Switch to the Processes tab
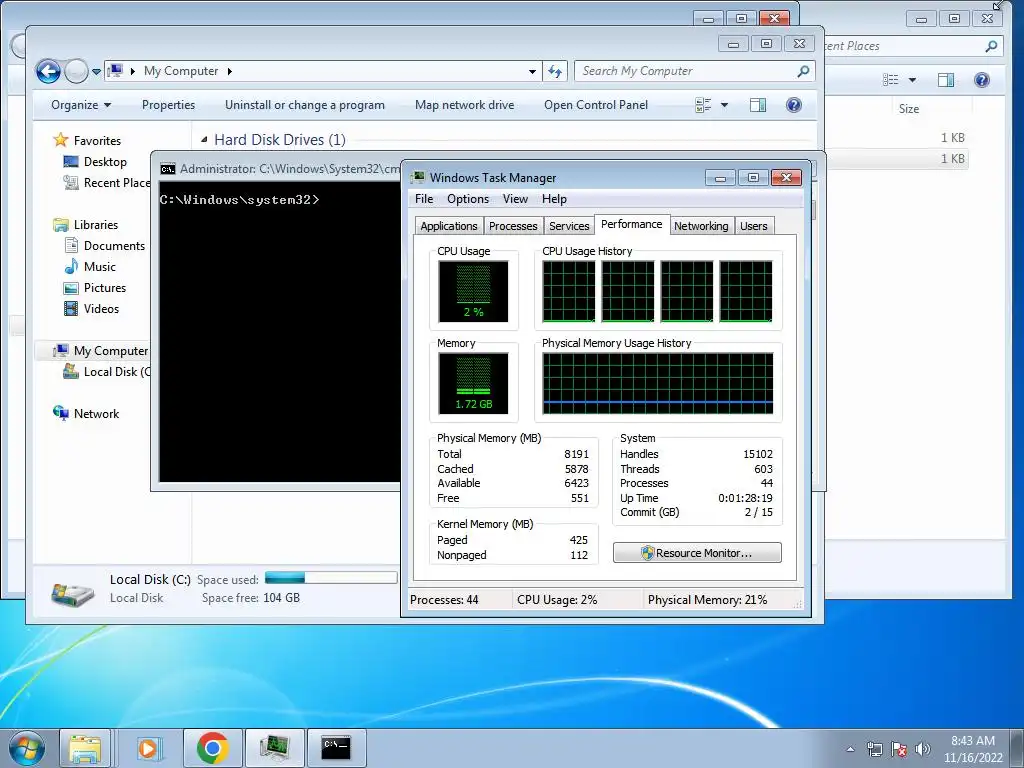 click(513, 226)
